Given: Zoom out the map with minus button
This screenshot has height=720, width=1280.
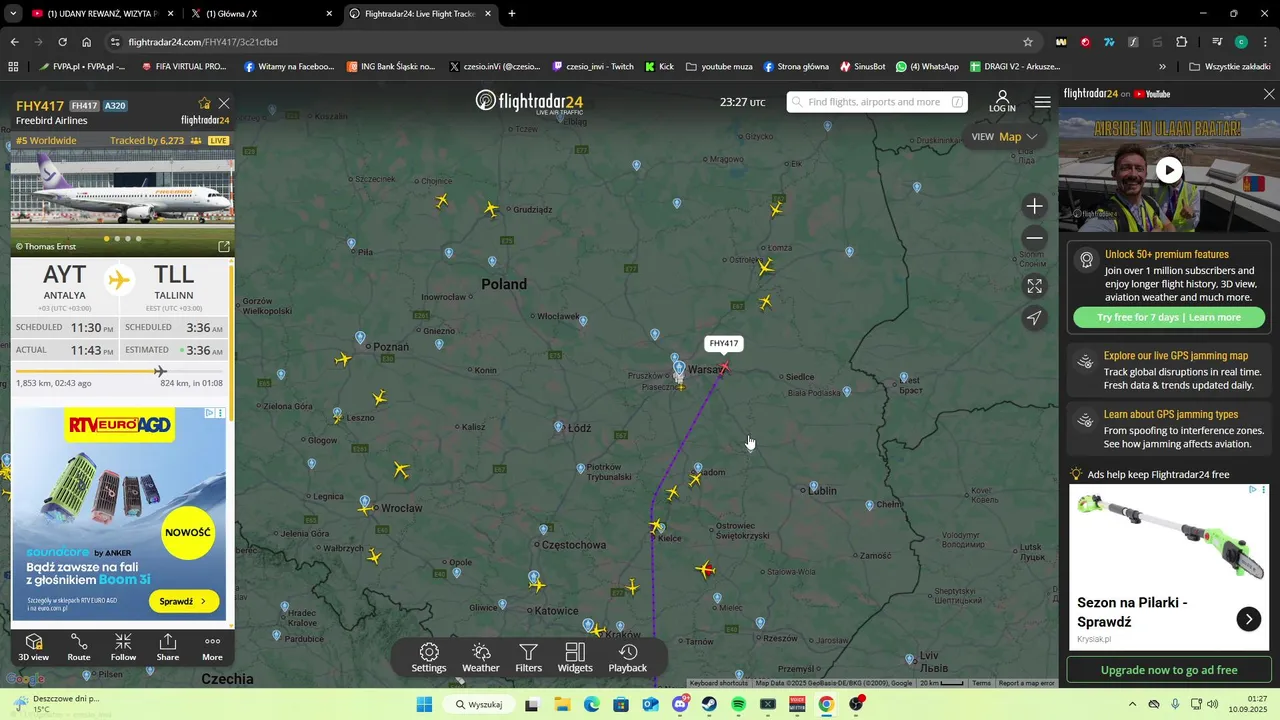Looking at the screenshot, I should point(1035,238).
